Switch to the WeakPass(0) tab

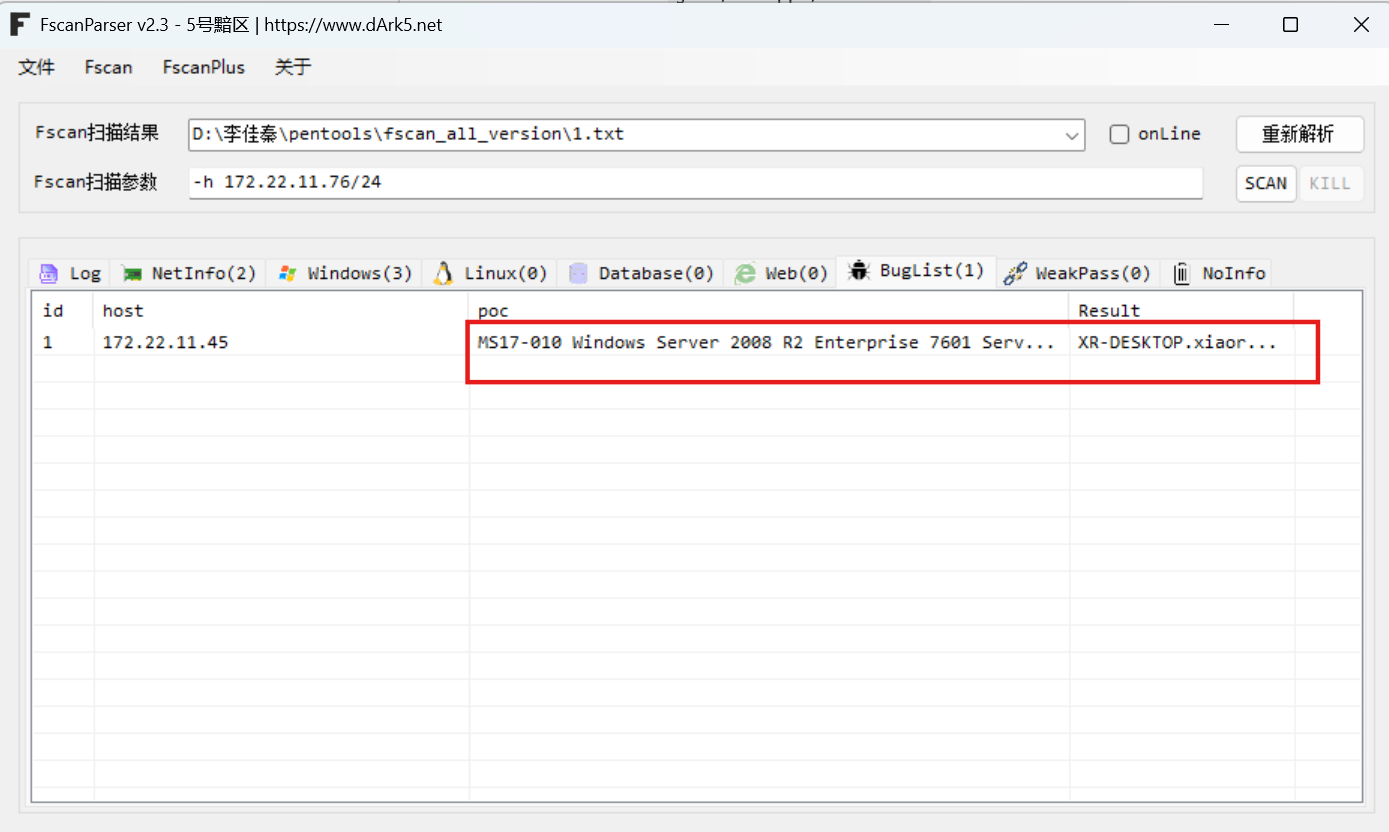1078,273
